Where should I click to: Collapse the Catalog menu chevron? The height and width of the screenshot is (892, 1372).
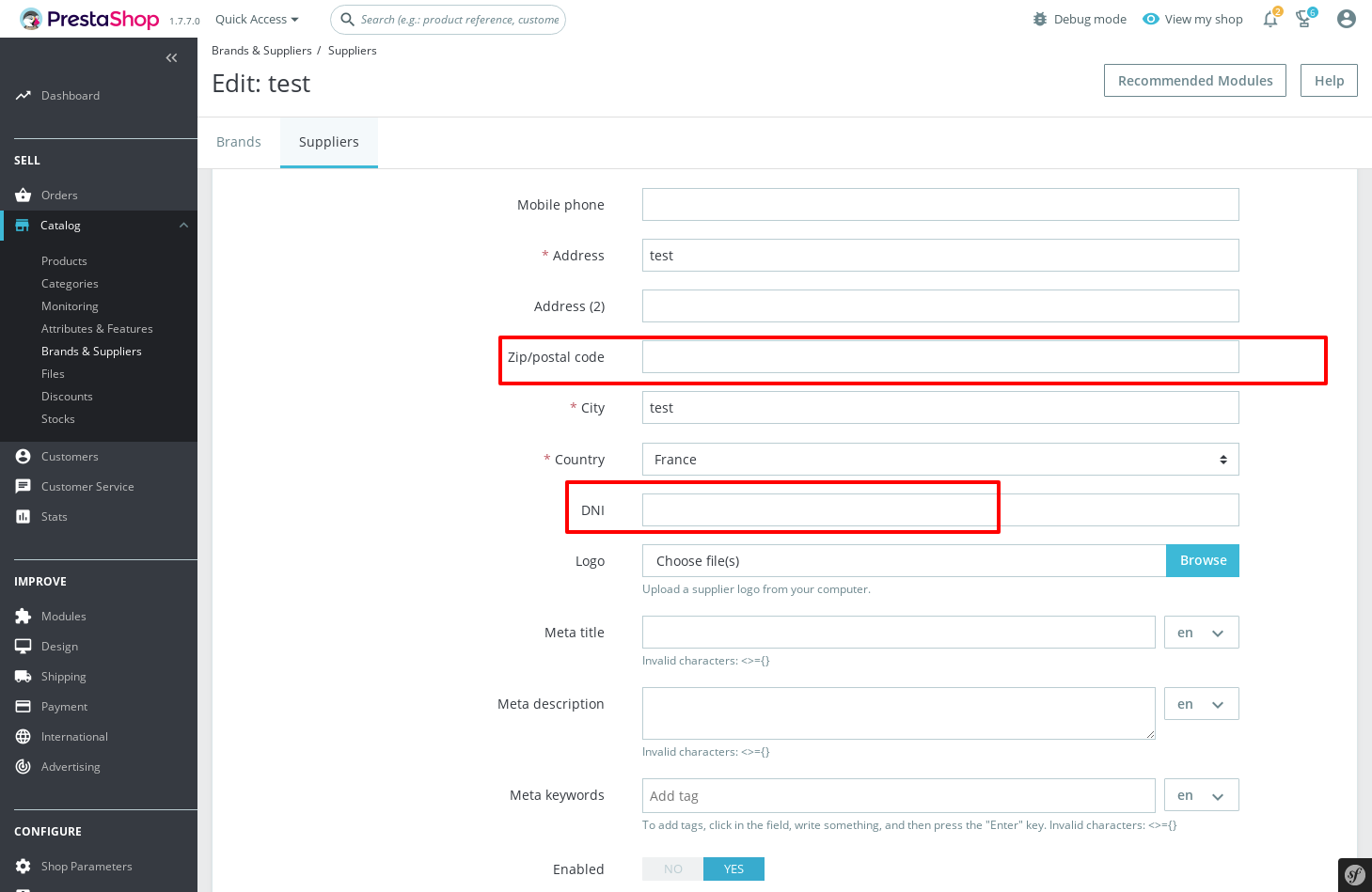point(183,226)
